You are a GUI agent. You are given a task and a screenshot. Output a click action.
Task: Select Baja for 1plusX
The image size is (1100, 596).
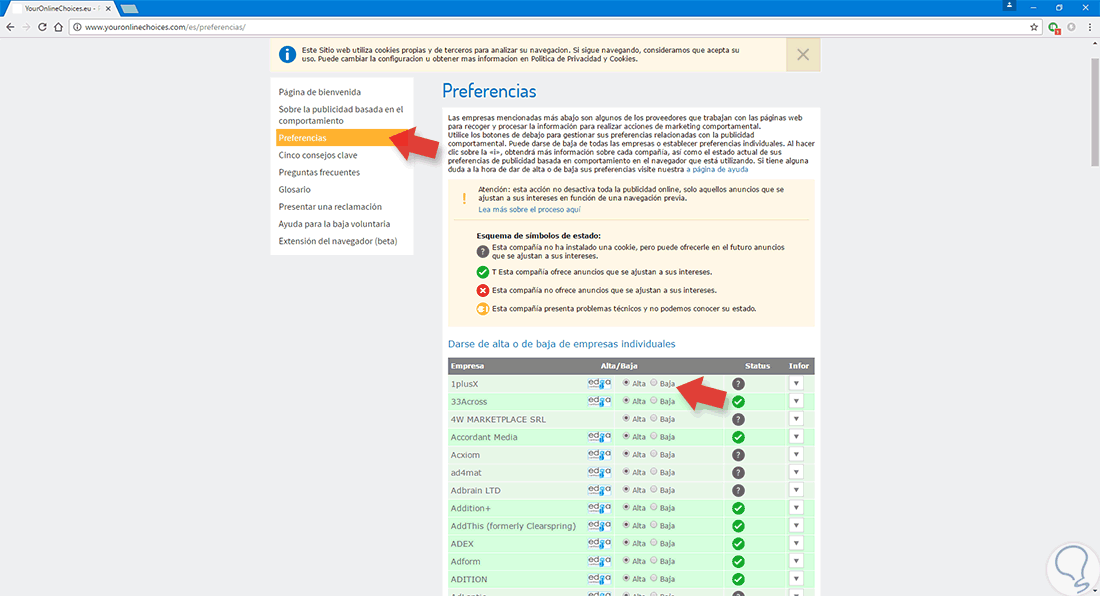click(654, 383)
